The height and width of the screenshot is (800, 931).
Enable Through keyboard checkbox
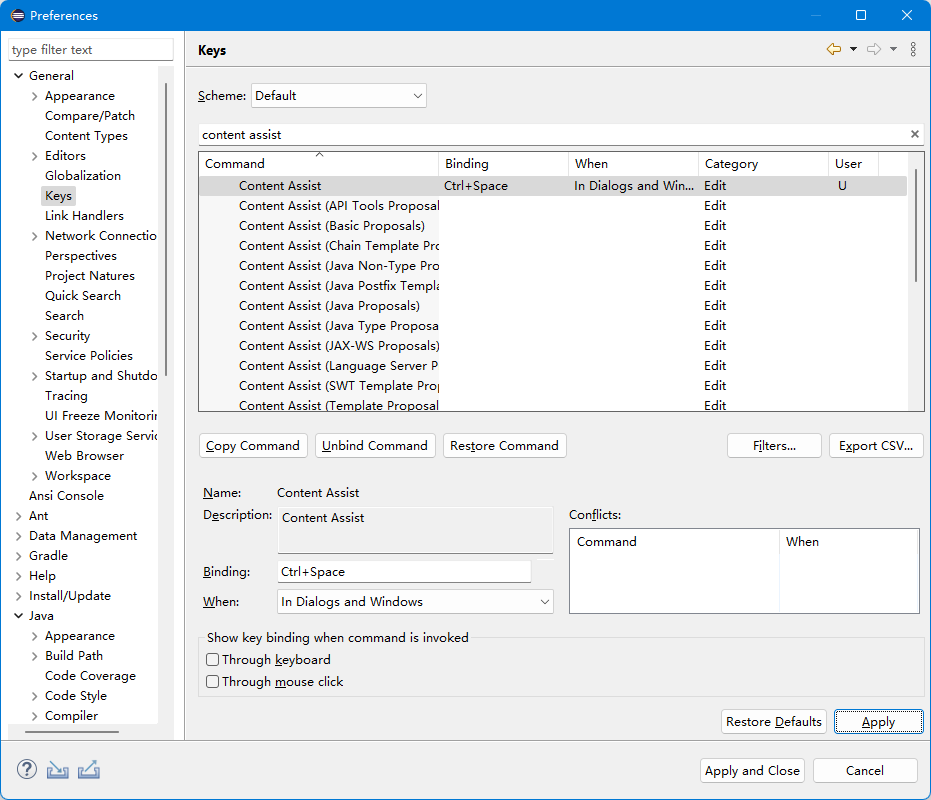pyautogui.click(x=213, y=660)
